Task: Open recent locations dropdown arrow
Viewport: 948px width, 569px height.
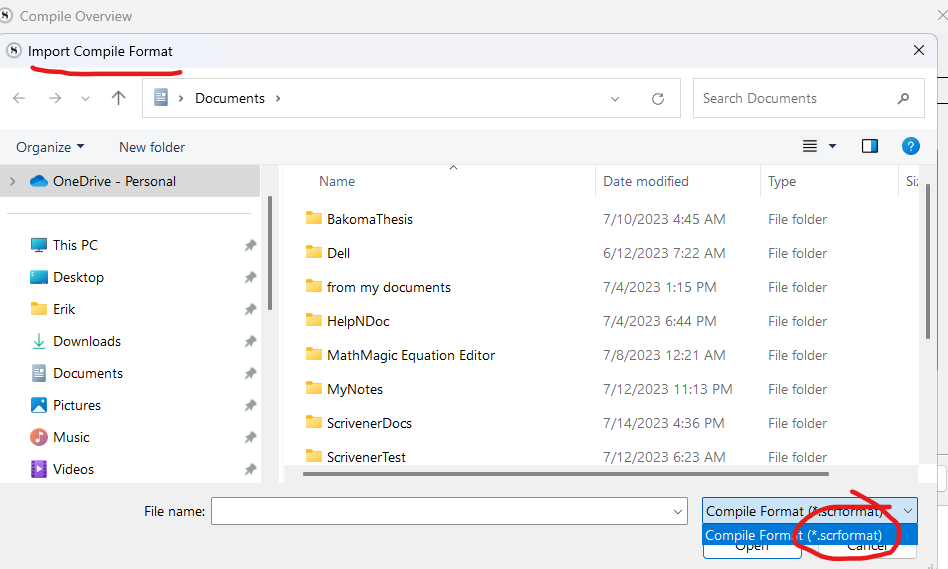Action: [85, 99]
